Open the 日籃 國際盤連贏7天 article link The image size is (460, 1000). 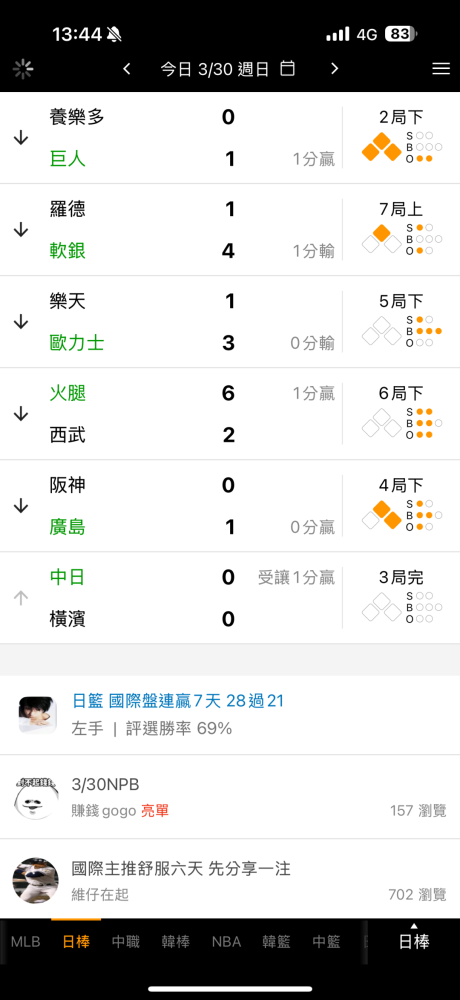tap(178, 701)
